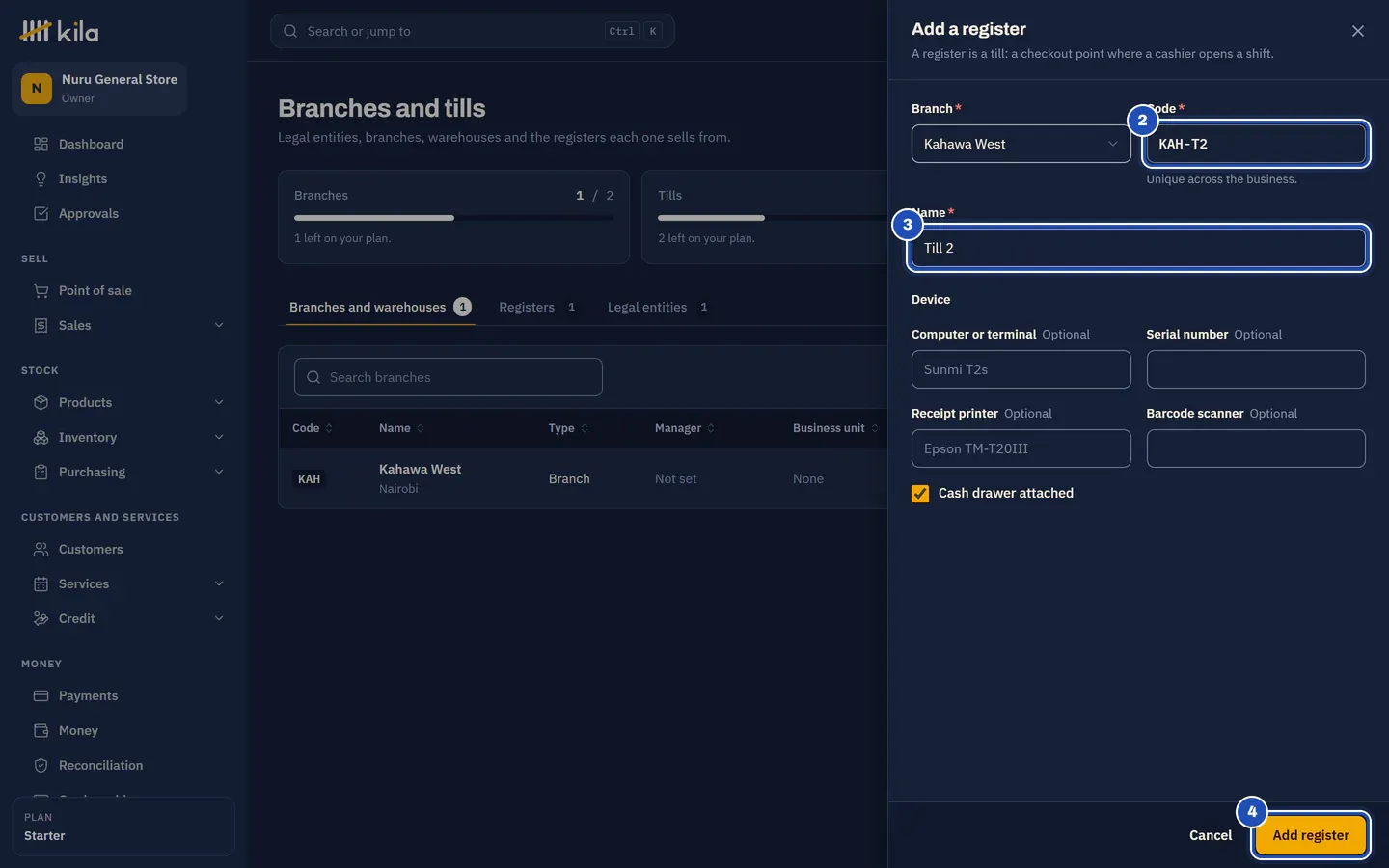Image resolution: width=1389 pixels, height=868 pixels.
Task: Sort table by Code column
Action: (x=313, y=428)
